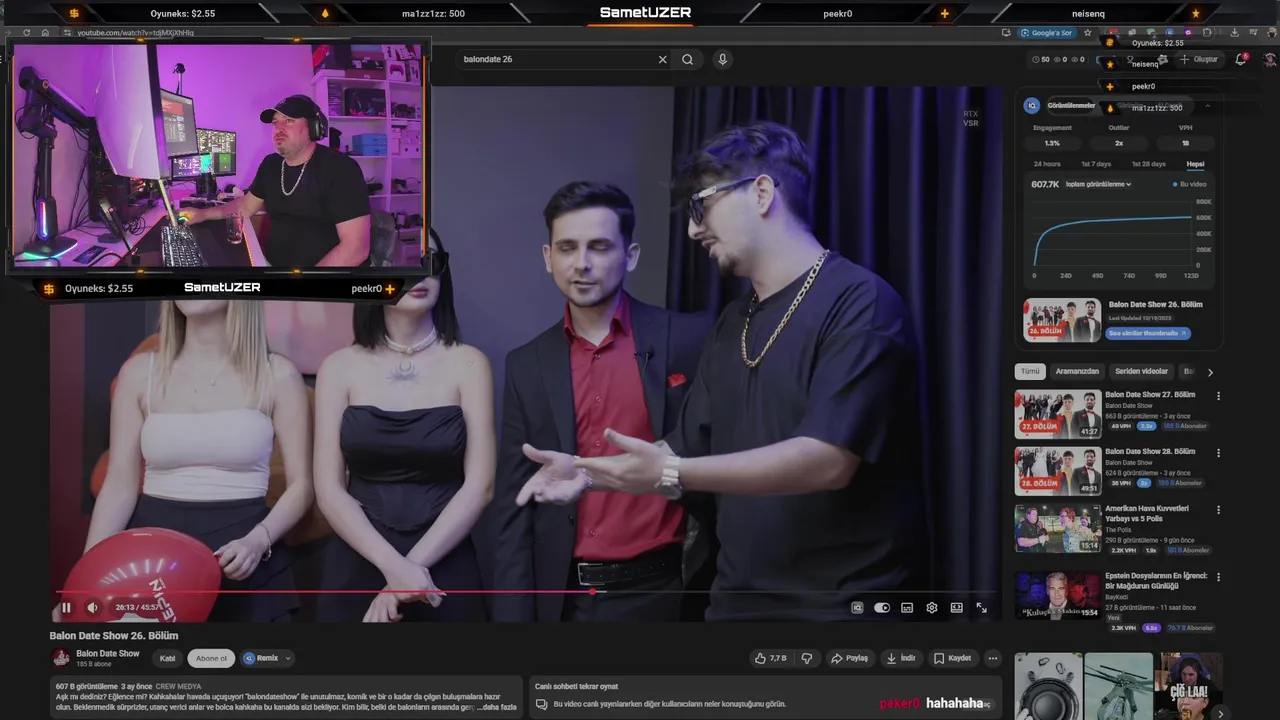
Task: Open the Epstein Dosyalarının En İğrenci video title
Action: (x=1156, y=581)
